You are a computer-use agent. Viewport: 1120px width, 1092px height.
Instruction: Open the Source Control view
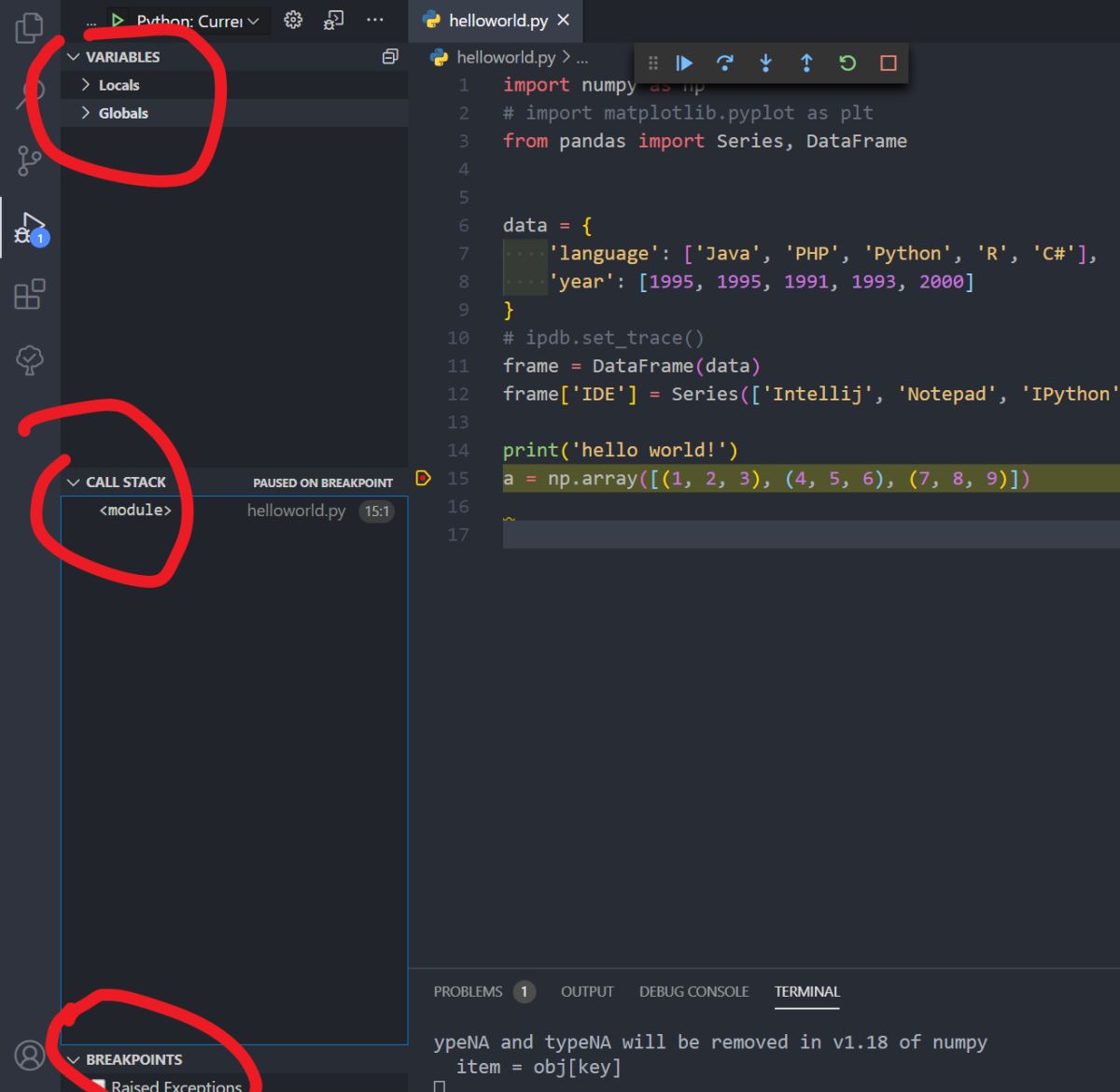tap(30, 161)
